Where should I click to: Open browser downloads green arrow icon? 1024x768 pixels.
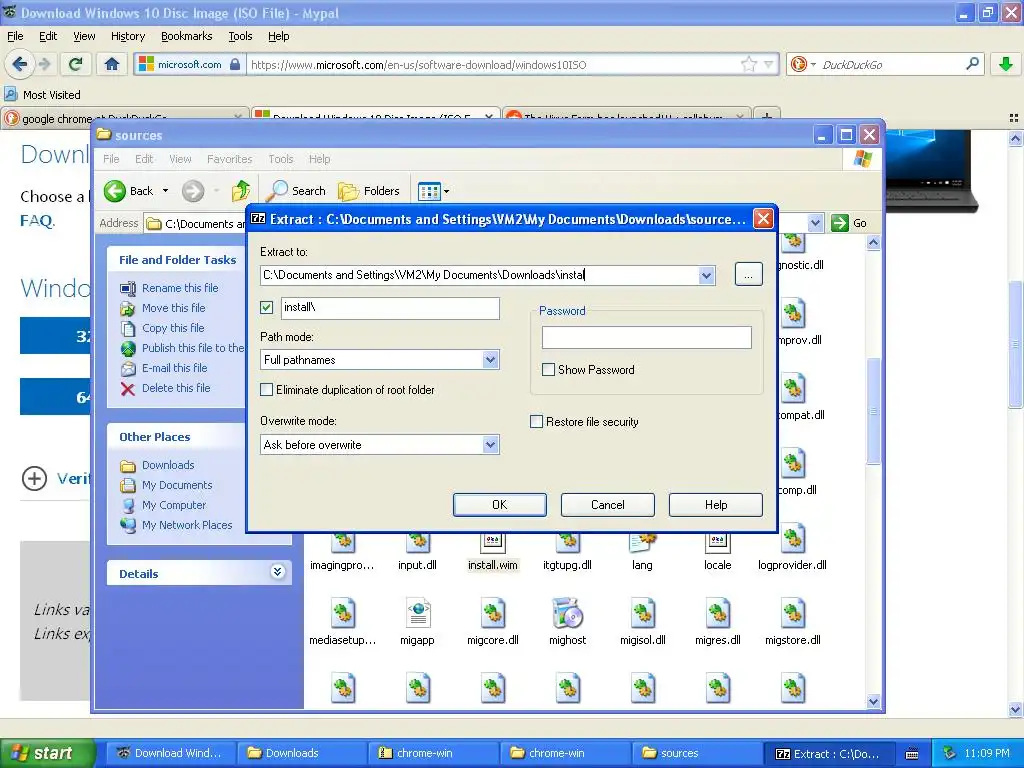[1006, 64]
